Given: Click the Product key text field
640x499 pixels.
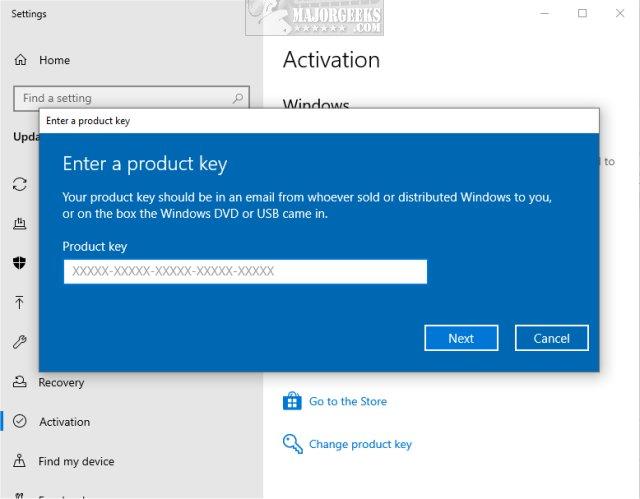Looking at the screenshot, I should 245,271.
